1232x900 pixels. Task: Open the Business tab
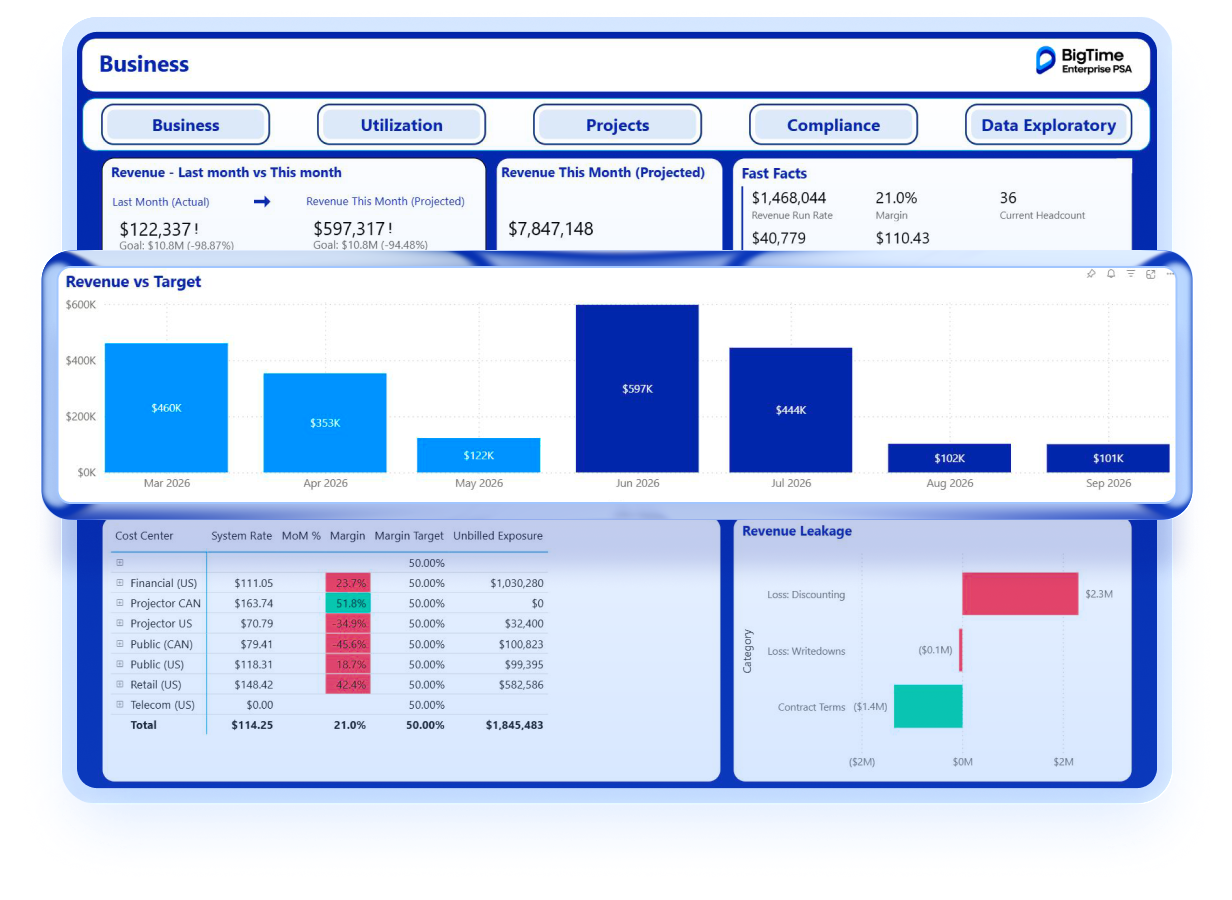click(x=186, y=125)
